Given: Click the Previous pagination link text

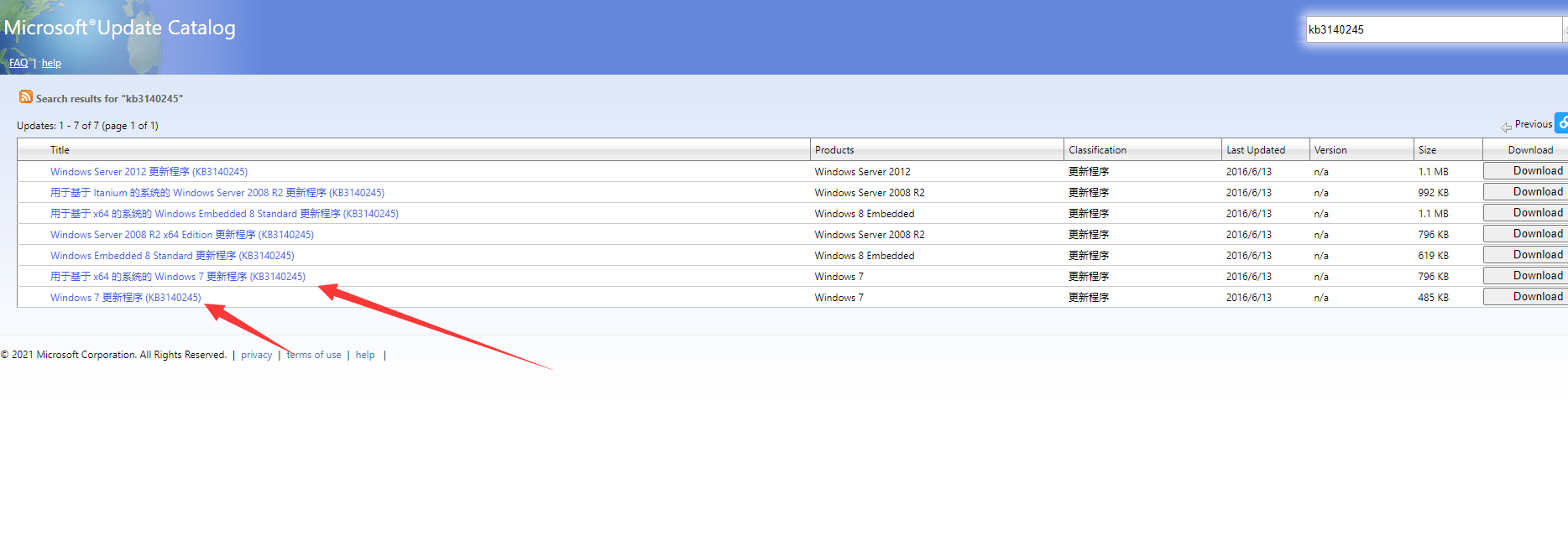Looking at the screenshot, I should click(1534, 124).
